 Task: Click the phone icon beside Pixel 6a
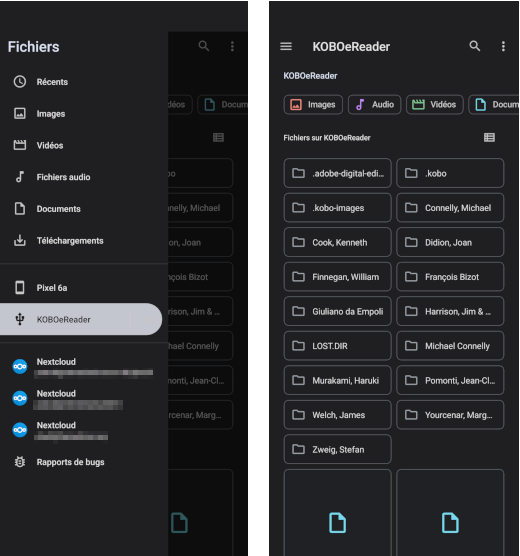tap(20, 288)
